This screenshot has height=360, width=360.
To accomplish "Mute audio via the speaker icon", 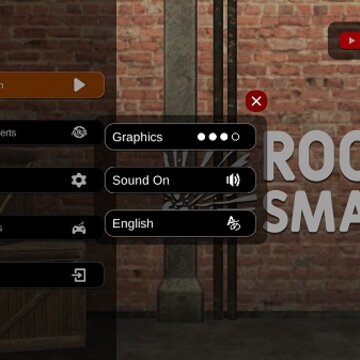I will point(233,180).
